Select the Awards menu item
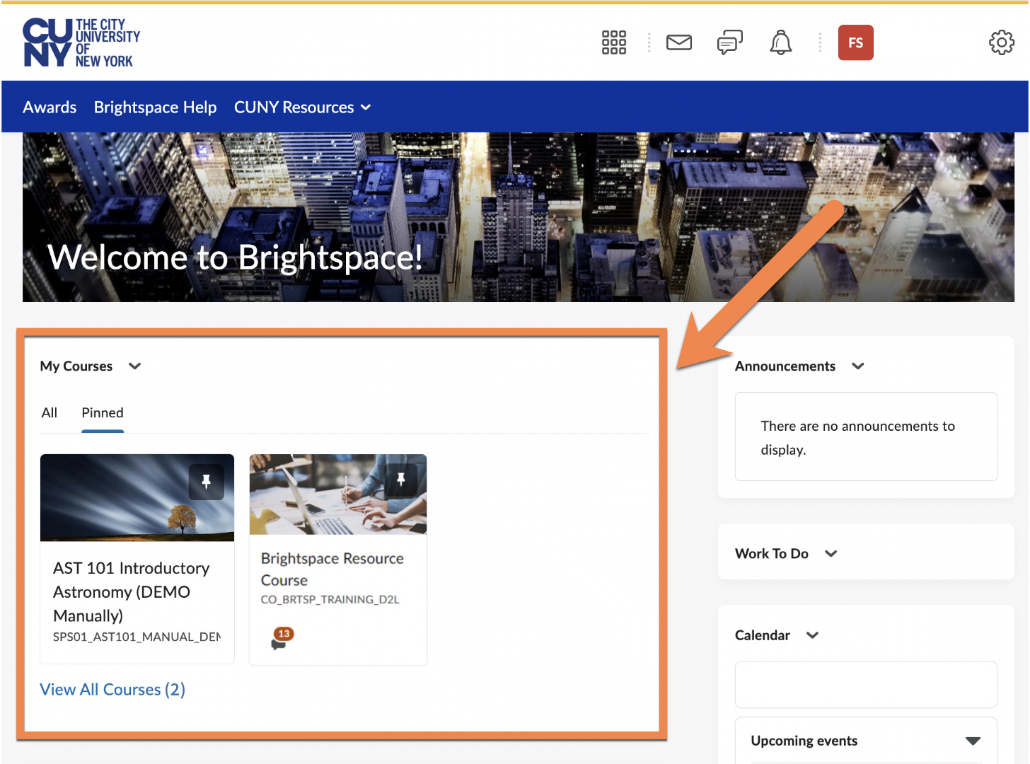 (x=49, y=106)
